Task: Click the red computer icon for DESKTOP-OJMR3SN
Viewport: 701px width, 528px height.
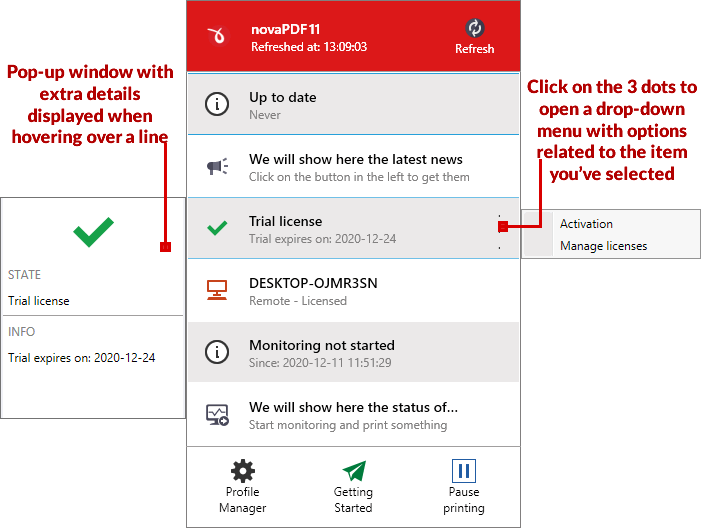Action: coord(217,290)
